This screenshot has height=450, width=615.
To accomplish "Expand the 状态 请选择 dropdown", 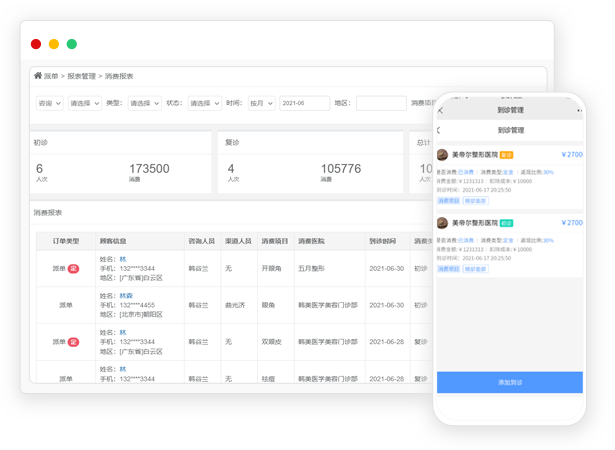I will point(204,103).
